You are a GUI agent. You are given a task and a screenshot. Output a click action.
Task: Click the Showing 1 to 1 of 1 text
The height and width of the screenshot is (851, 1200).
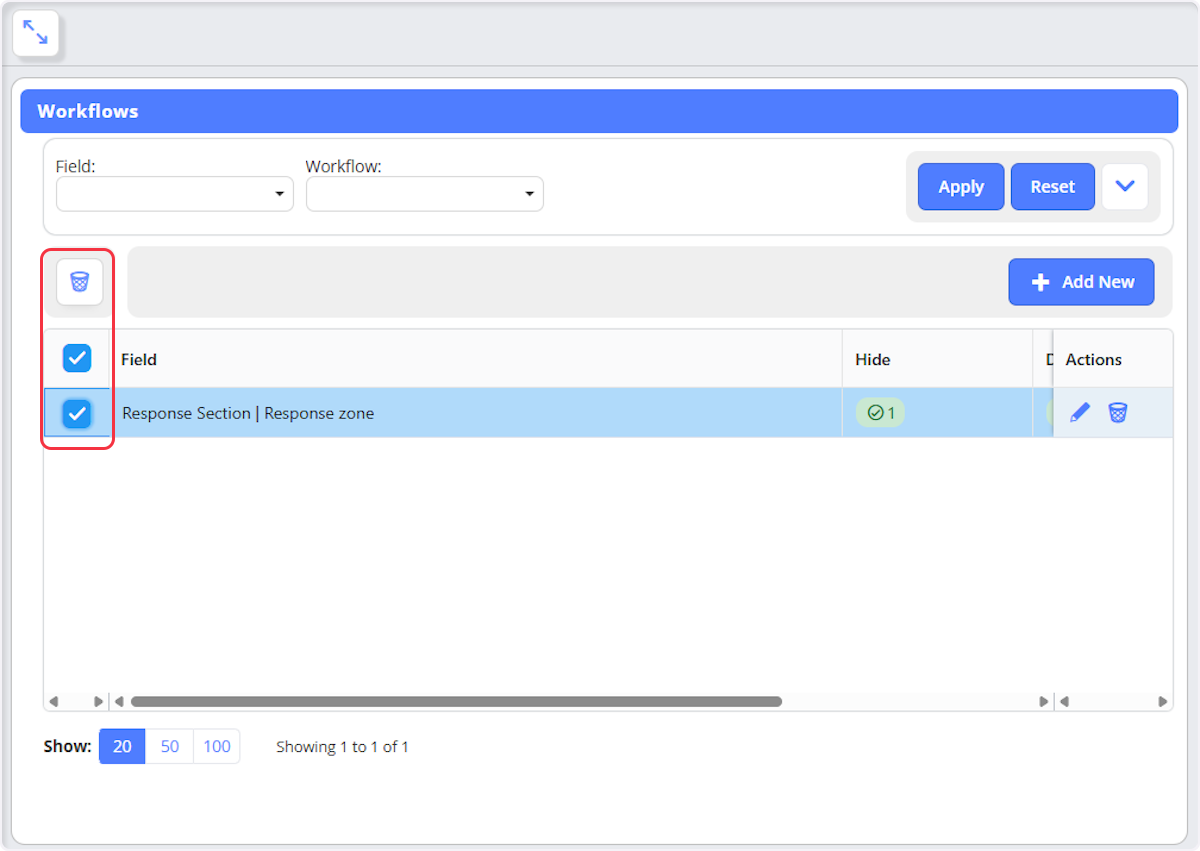342,747
